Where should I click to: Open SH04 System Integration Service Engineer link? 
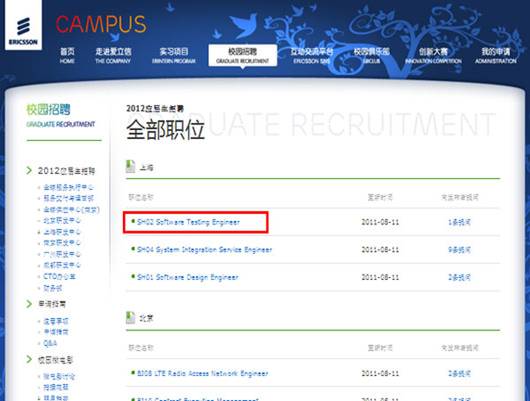(x=204, y=250)
